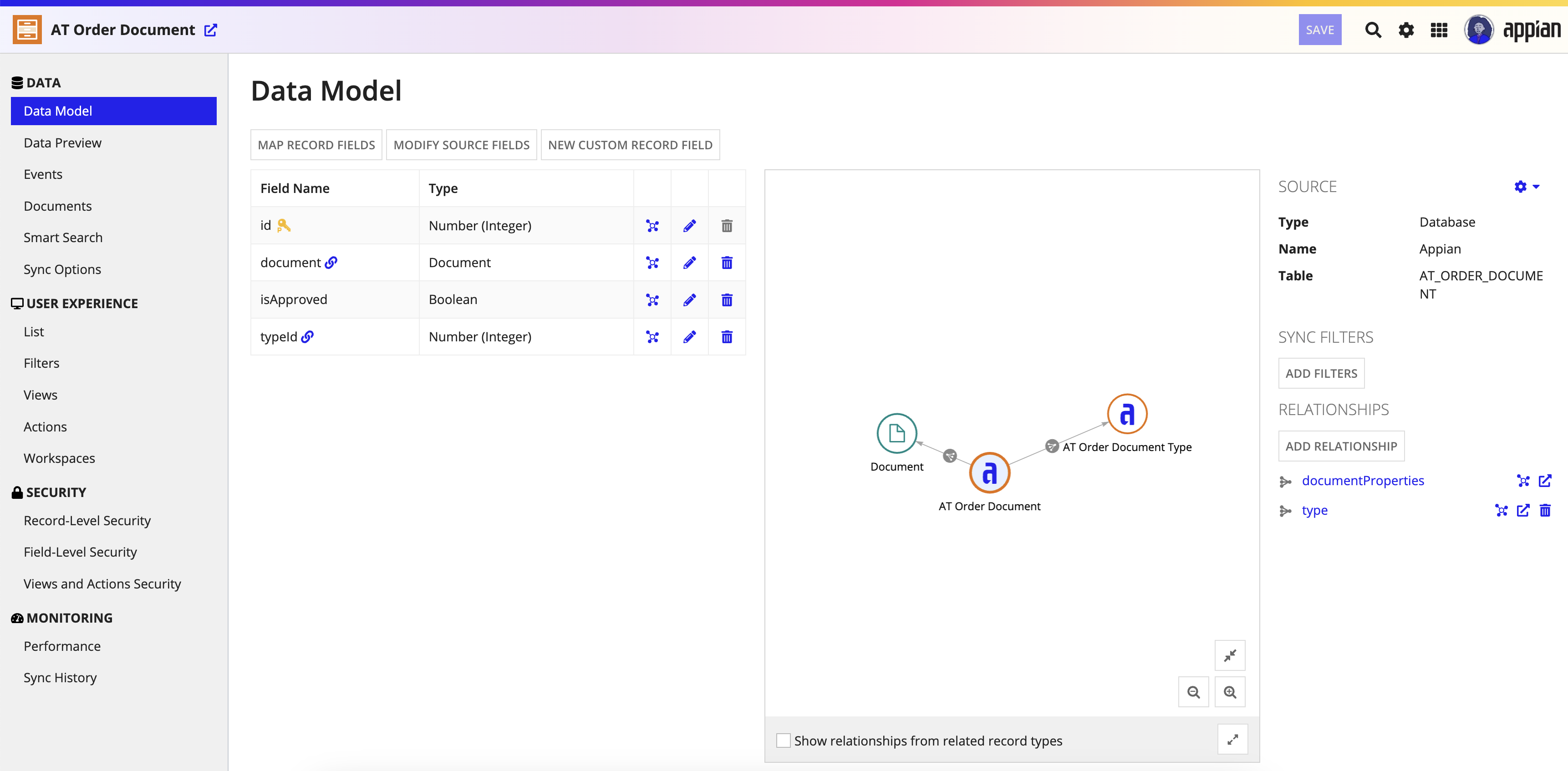Open documentProperties related record type
1568x771 pixels.
pyautogui.click(x=1545, y=481)
